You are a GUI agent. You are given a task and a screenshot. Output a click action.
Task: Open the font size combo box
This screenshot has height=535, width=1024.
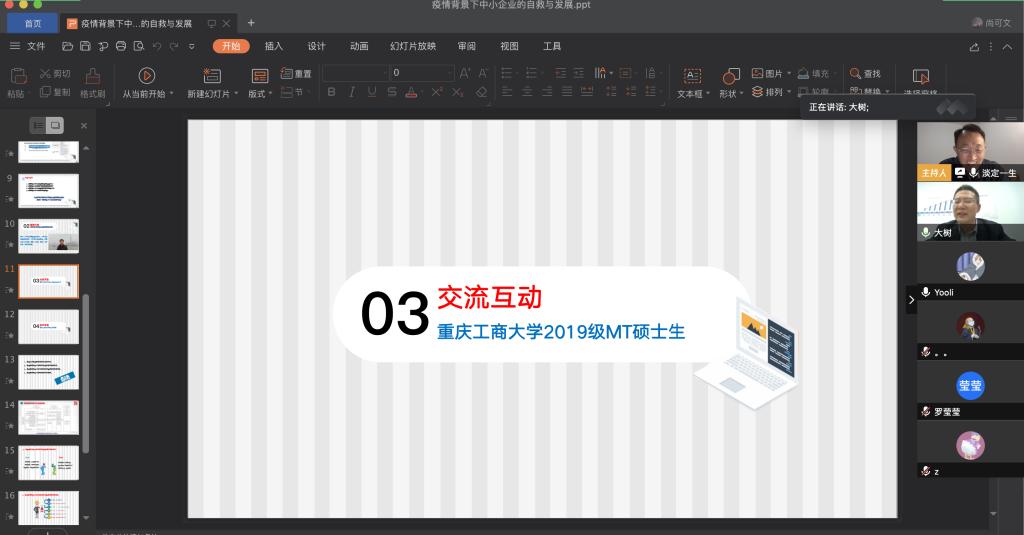(422, 73)
